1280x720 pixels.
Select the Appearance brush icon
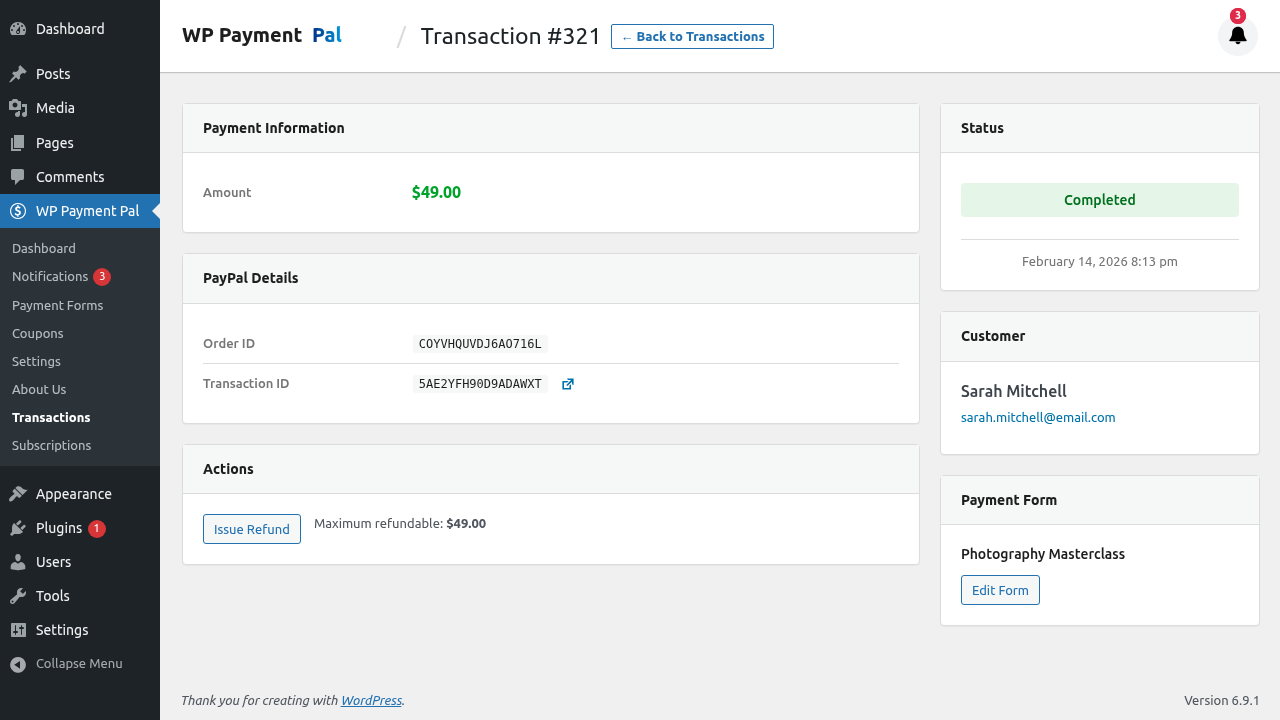(x=17, y=493)
